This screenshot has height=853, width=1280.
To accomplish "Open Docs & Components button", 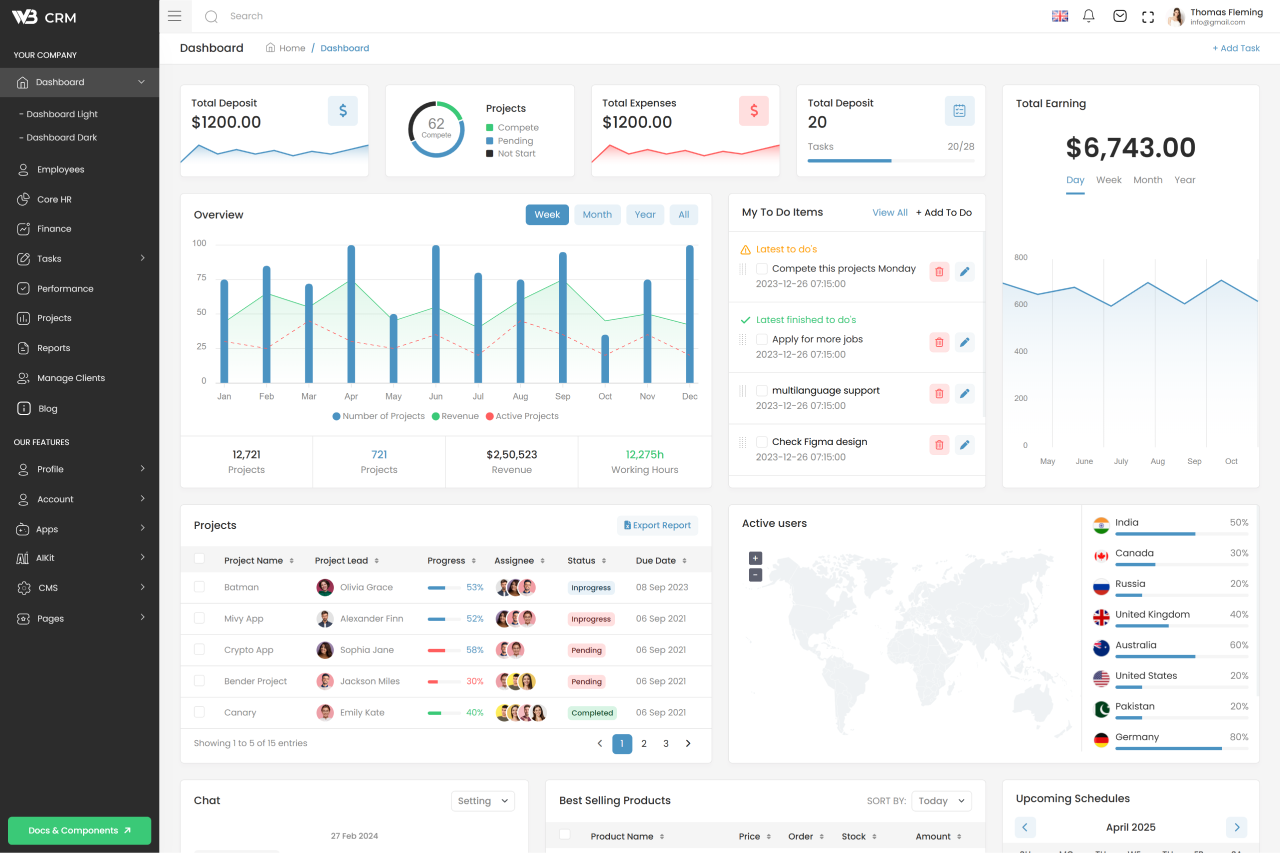I will click(x=79, y=830).
